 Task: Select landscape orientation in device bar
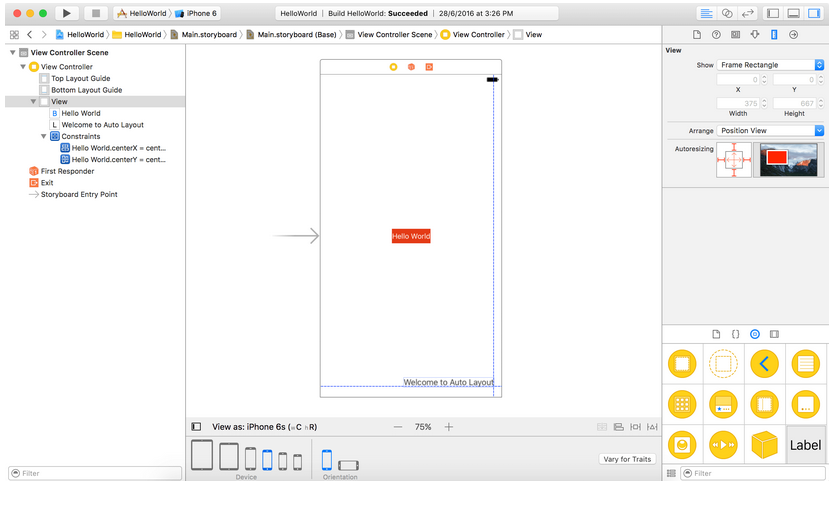coord(348,464)
